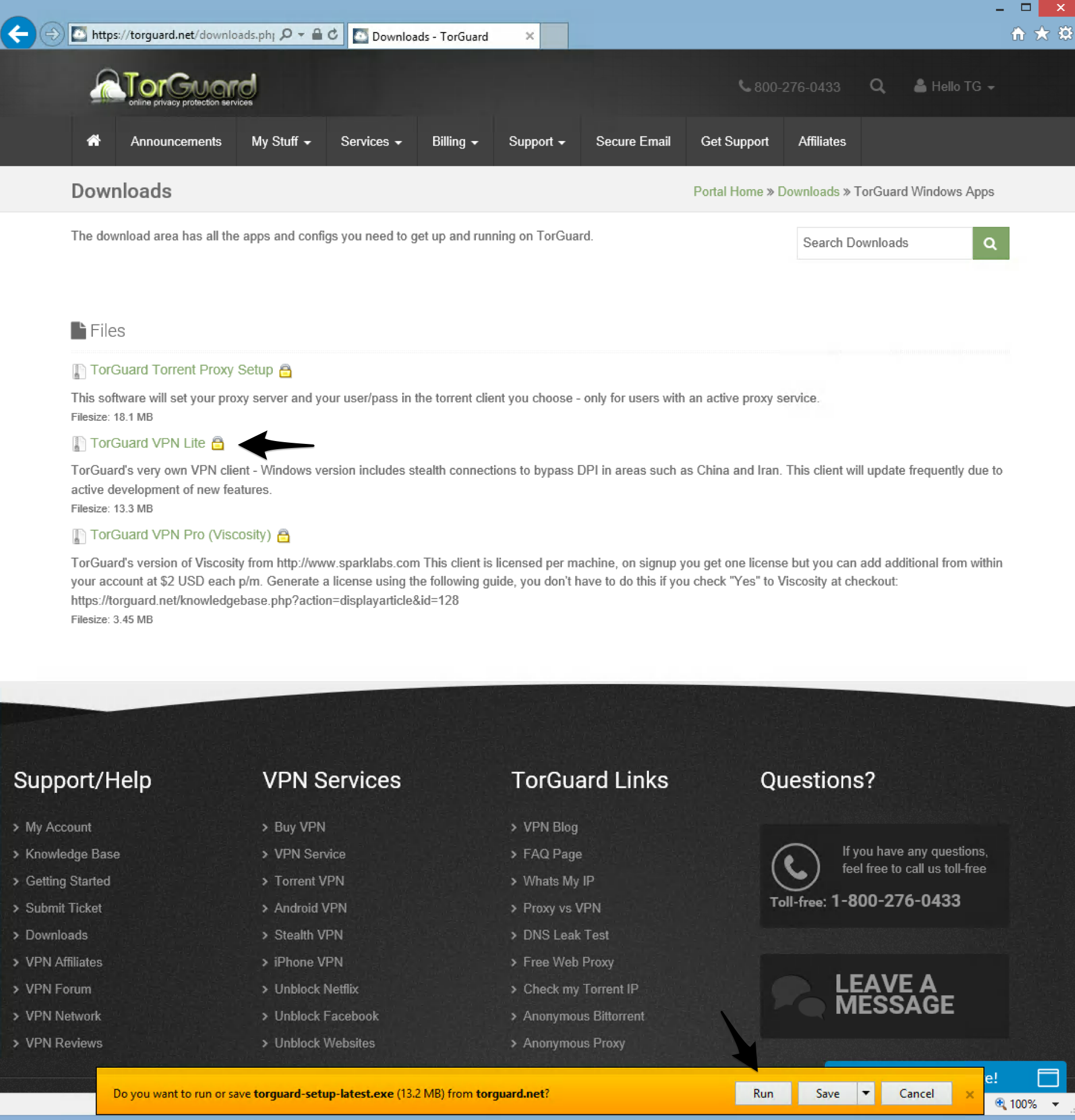Viewport: 1075px width, 1120px height.
Task: Open Announcements in the navigation bar
Action: pos(176,142)
